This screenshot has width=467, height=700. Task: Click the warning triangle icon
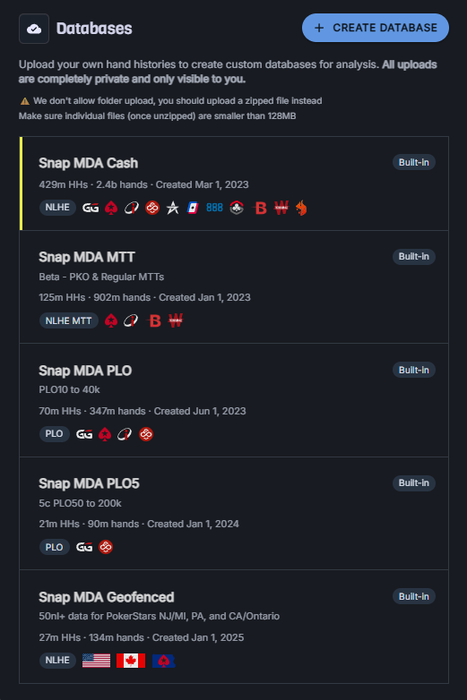(25, 101)
